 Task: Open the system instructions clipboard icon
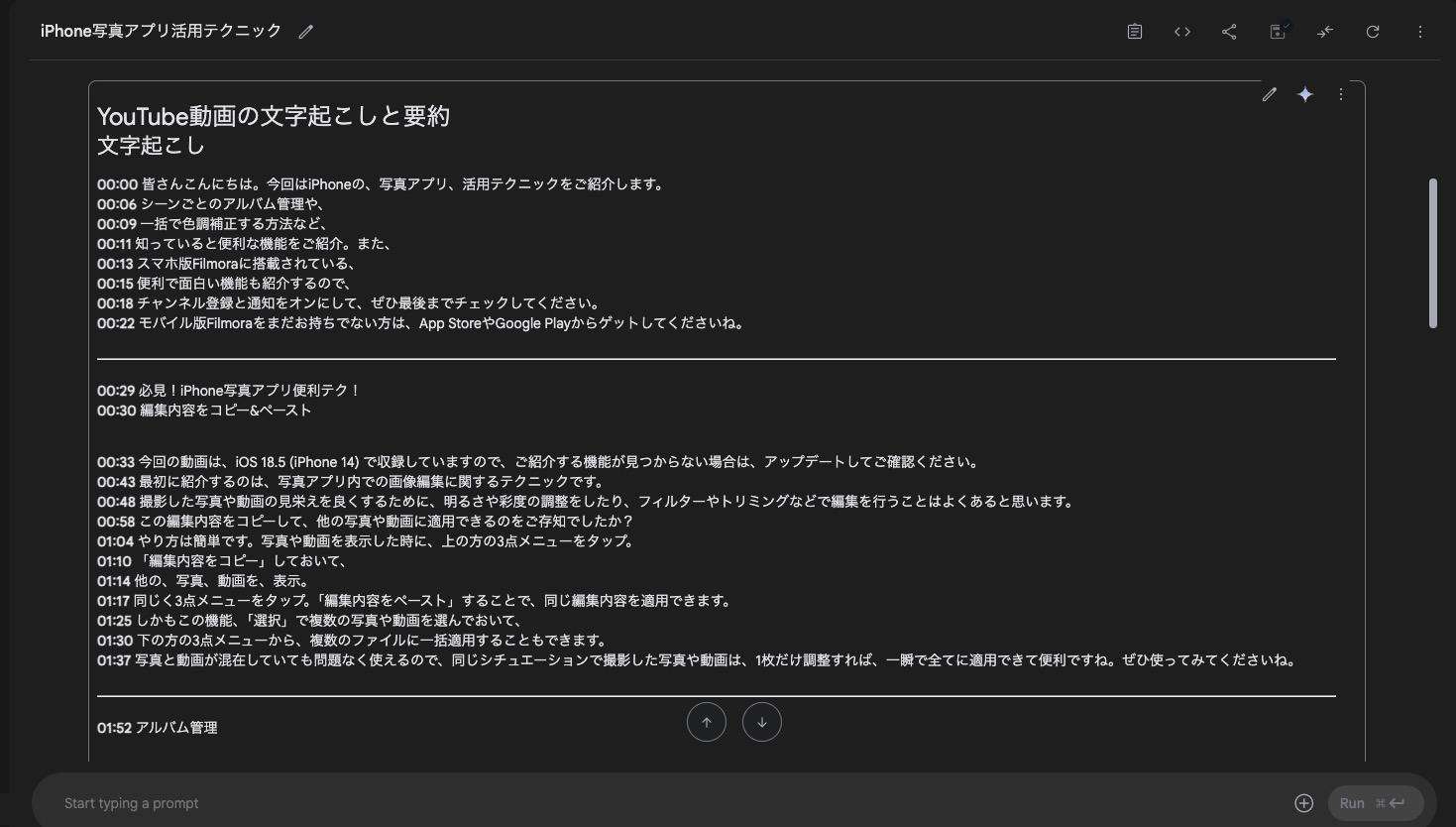[x=1135, y=32]
